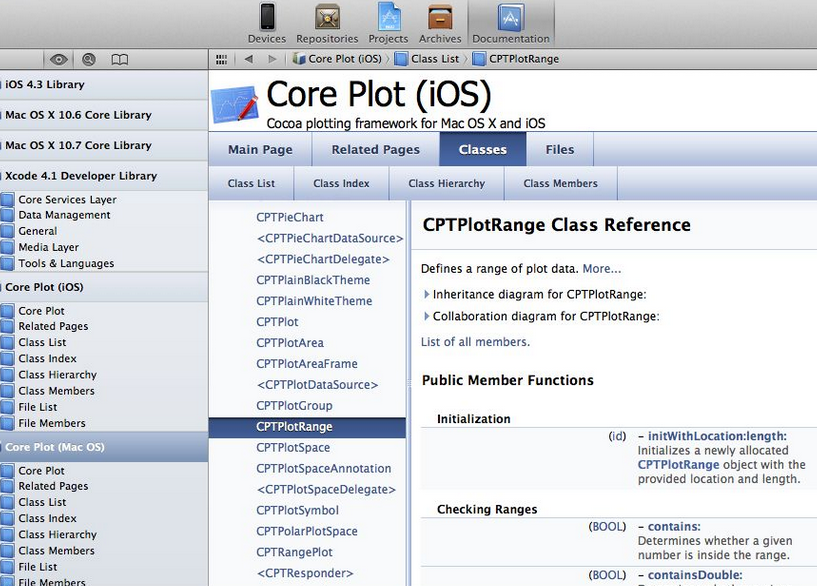Open the List of all members link
This screenshot has width=817, height=586.
point(475,342)
